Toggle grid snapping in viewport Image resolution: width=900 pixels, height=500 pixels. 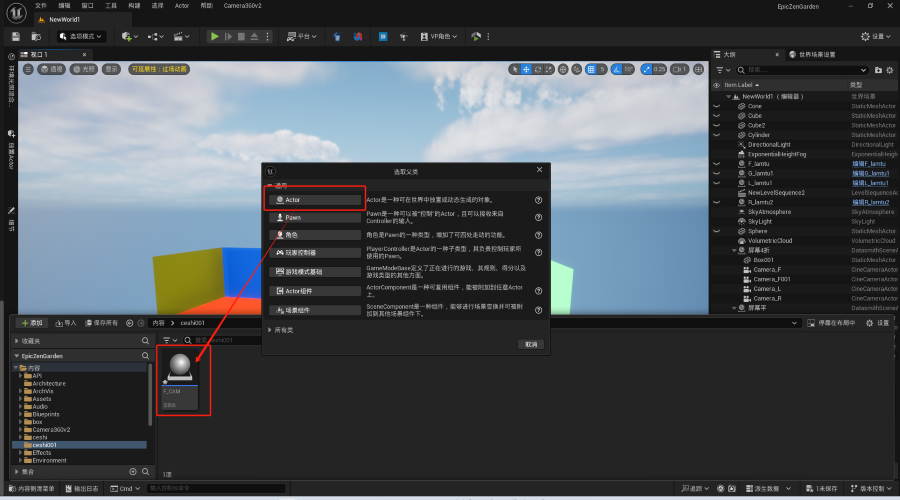click(591, 69)
